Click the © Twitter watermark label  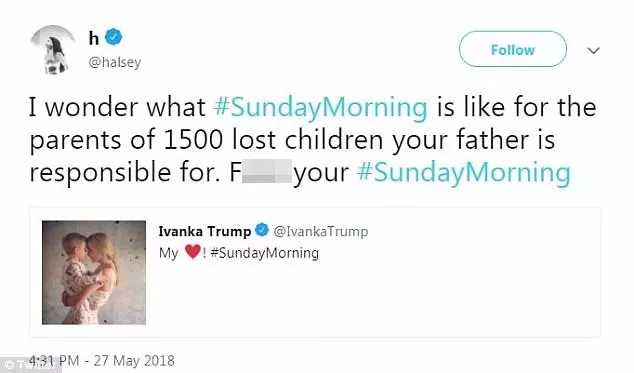point(30,365)
